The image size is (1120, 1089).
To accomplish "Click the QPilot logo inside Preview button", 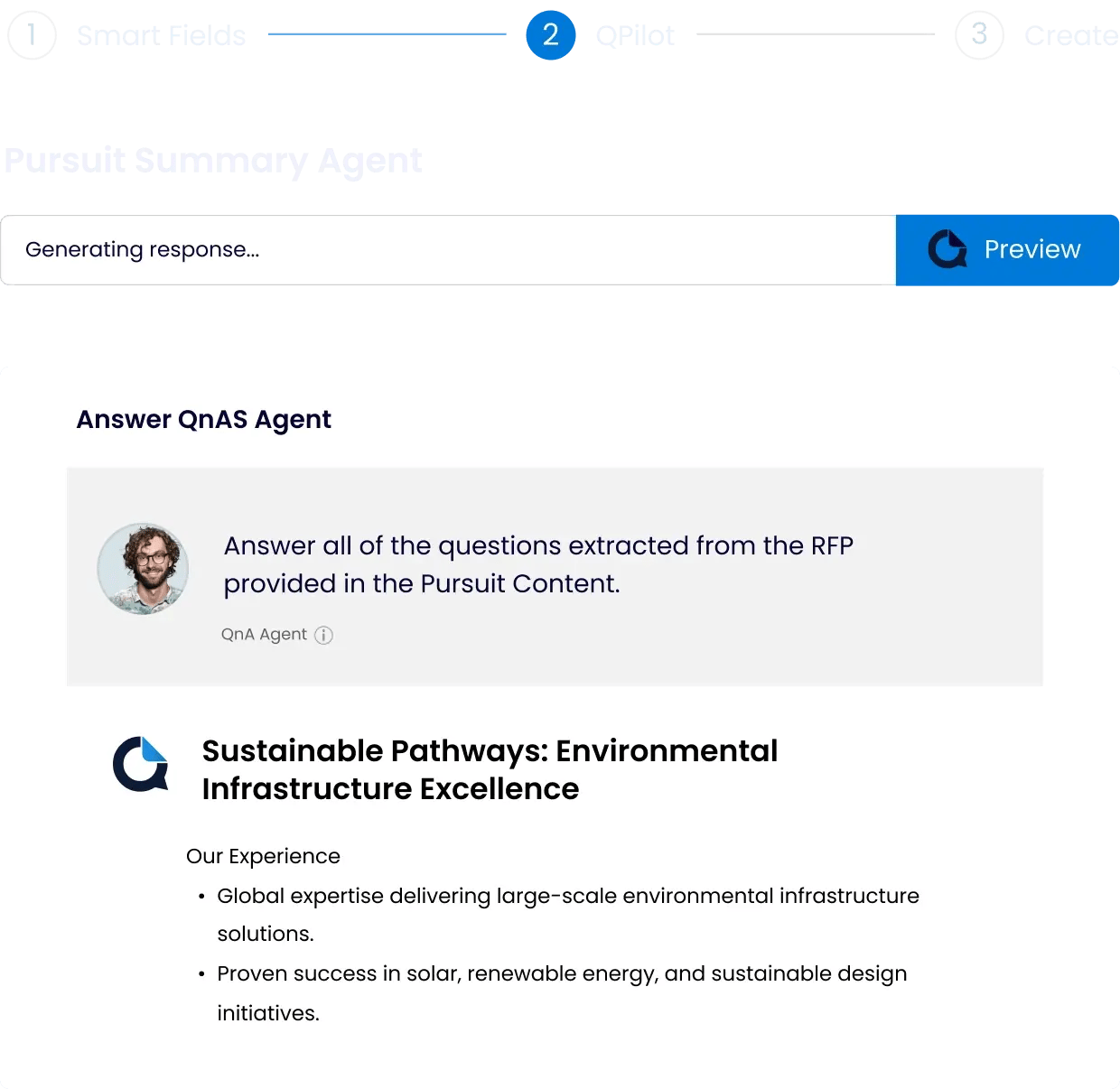I will click(947, 249).
